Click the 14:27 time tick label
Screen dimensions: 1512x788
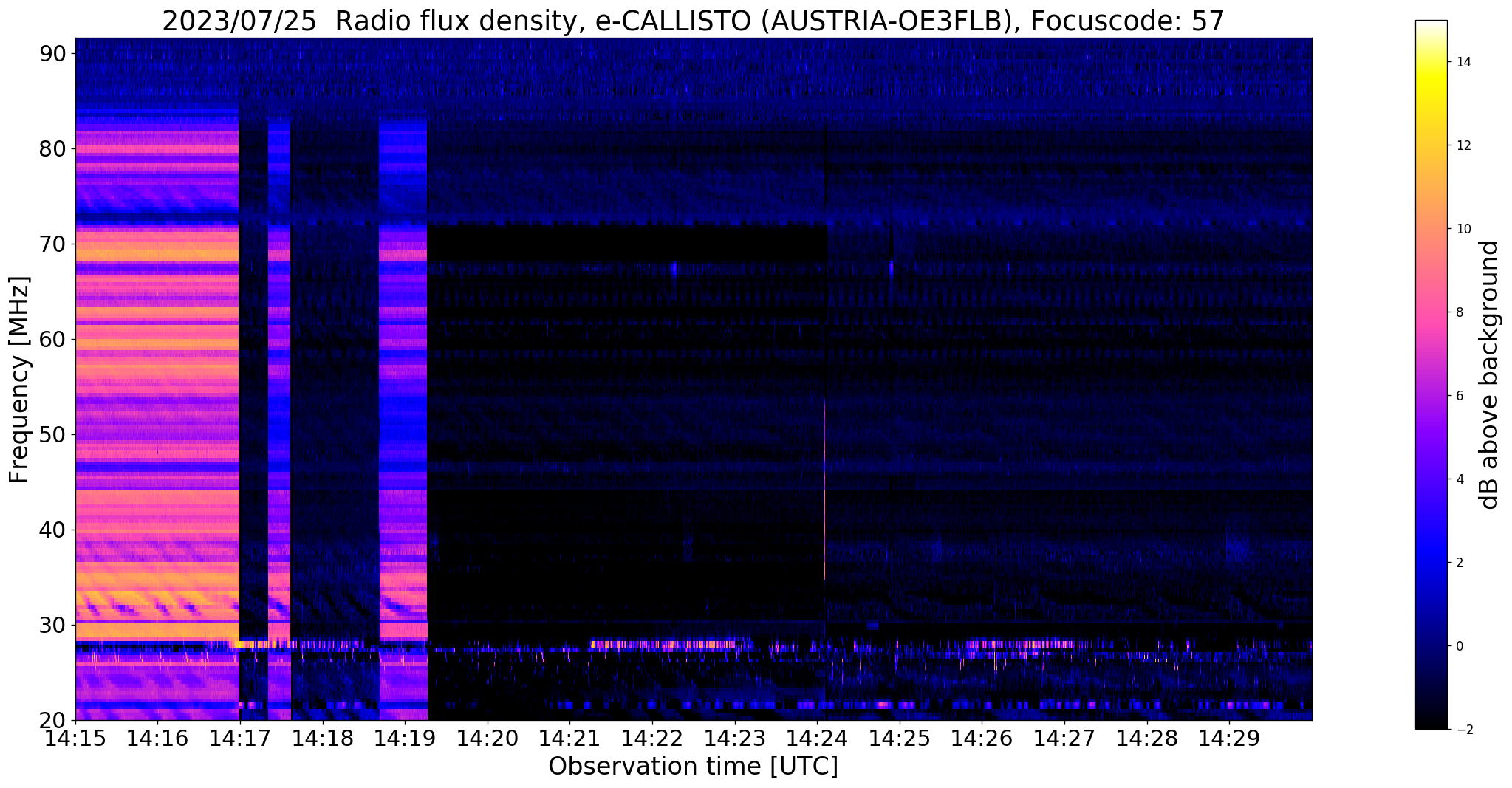tap(1064, 738)
